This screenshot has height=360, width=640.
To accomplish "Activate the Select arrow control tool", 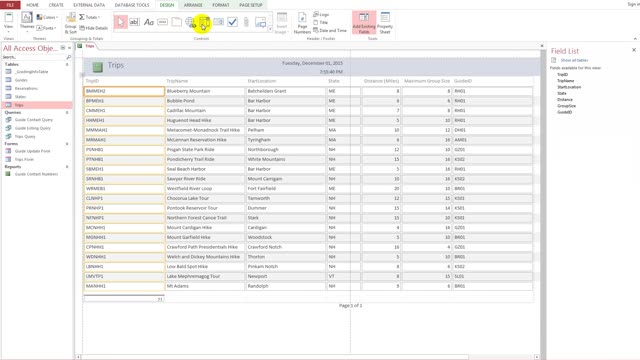I will (120, 22).
